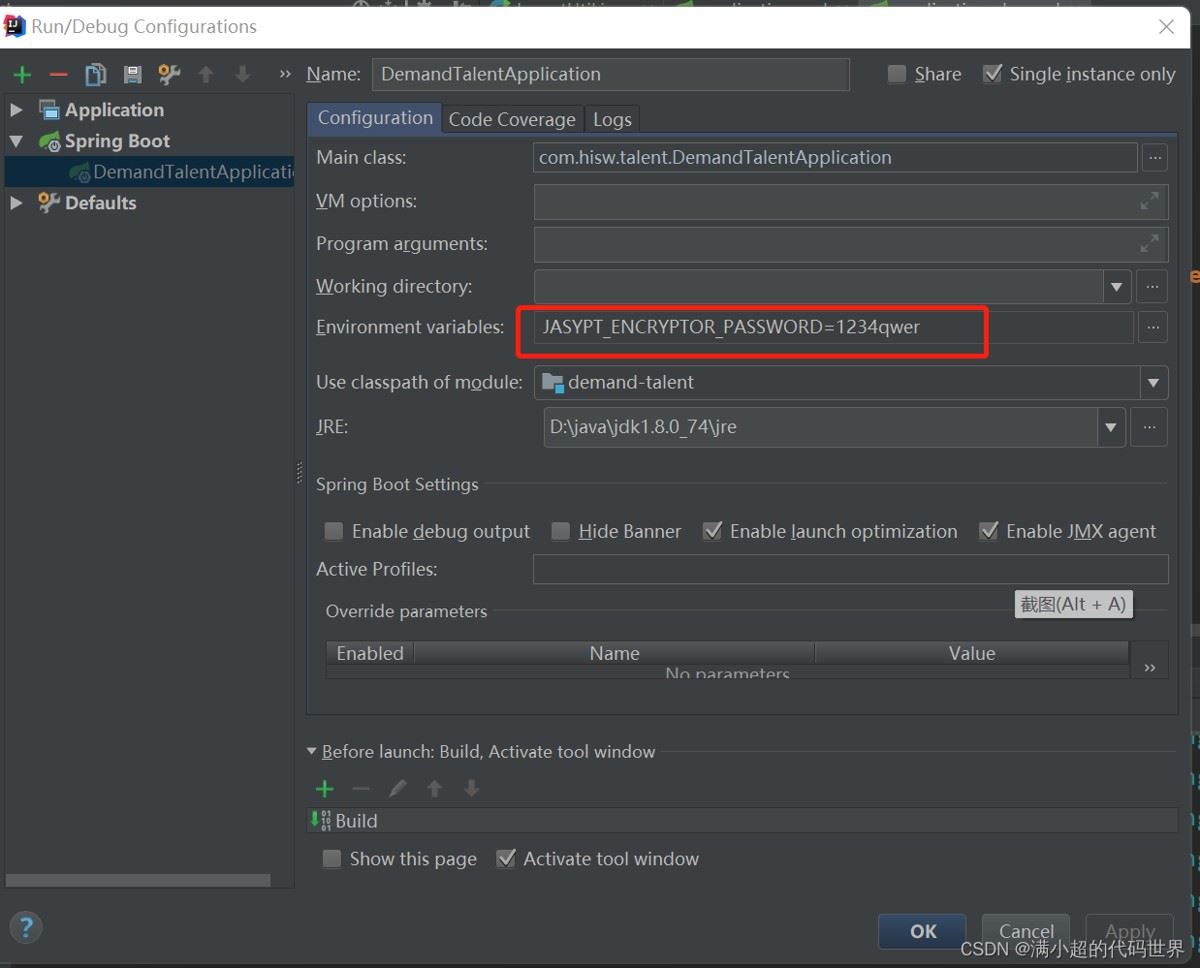This screenshot has width=1200, height=968.
Task: Expand the Defaults tree node
Action: tap(16, 203)
